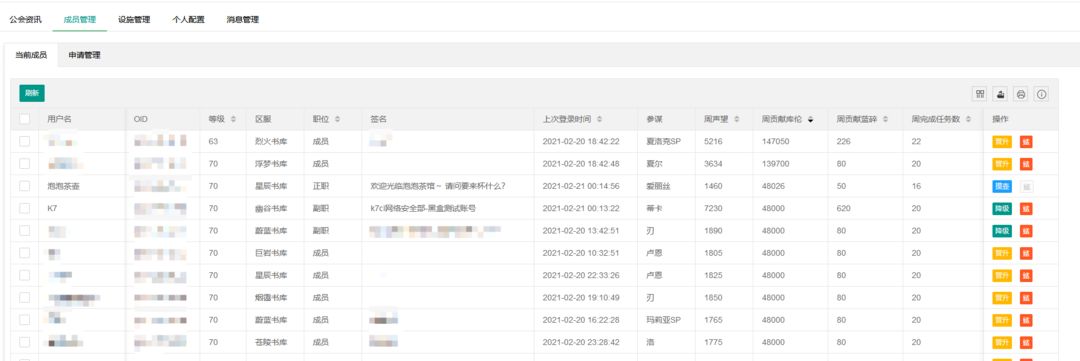Switch to the 申请管理 tab
The image size is (1080, 361).
[x=85, y=55]
